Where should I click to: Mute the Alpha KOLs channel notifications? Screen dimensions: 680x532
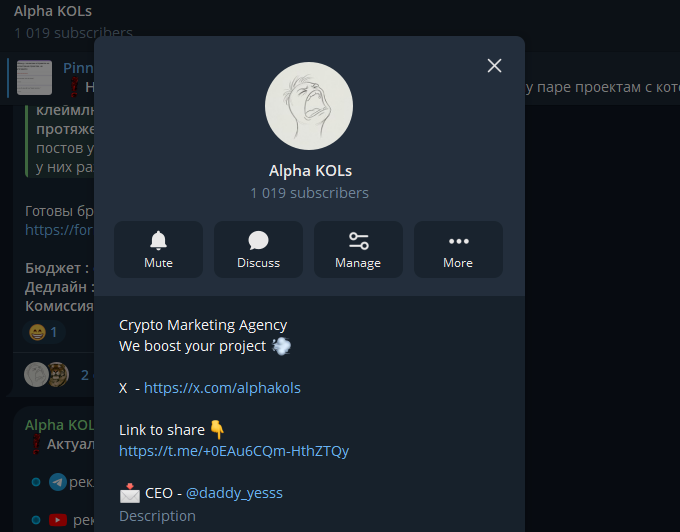click(158, 249)
